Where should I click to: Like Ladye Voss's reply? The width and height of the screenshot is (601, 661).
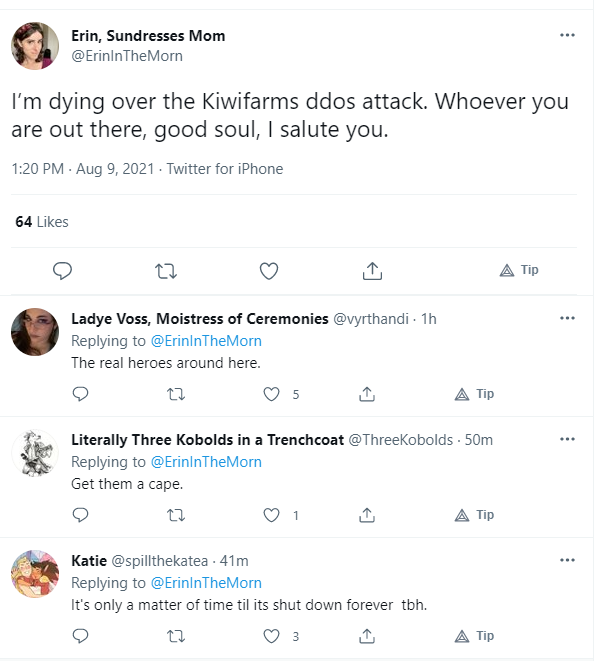pyautogui.click(x=270, y=394)
